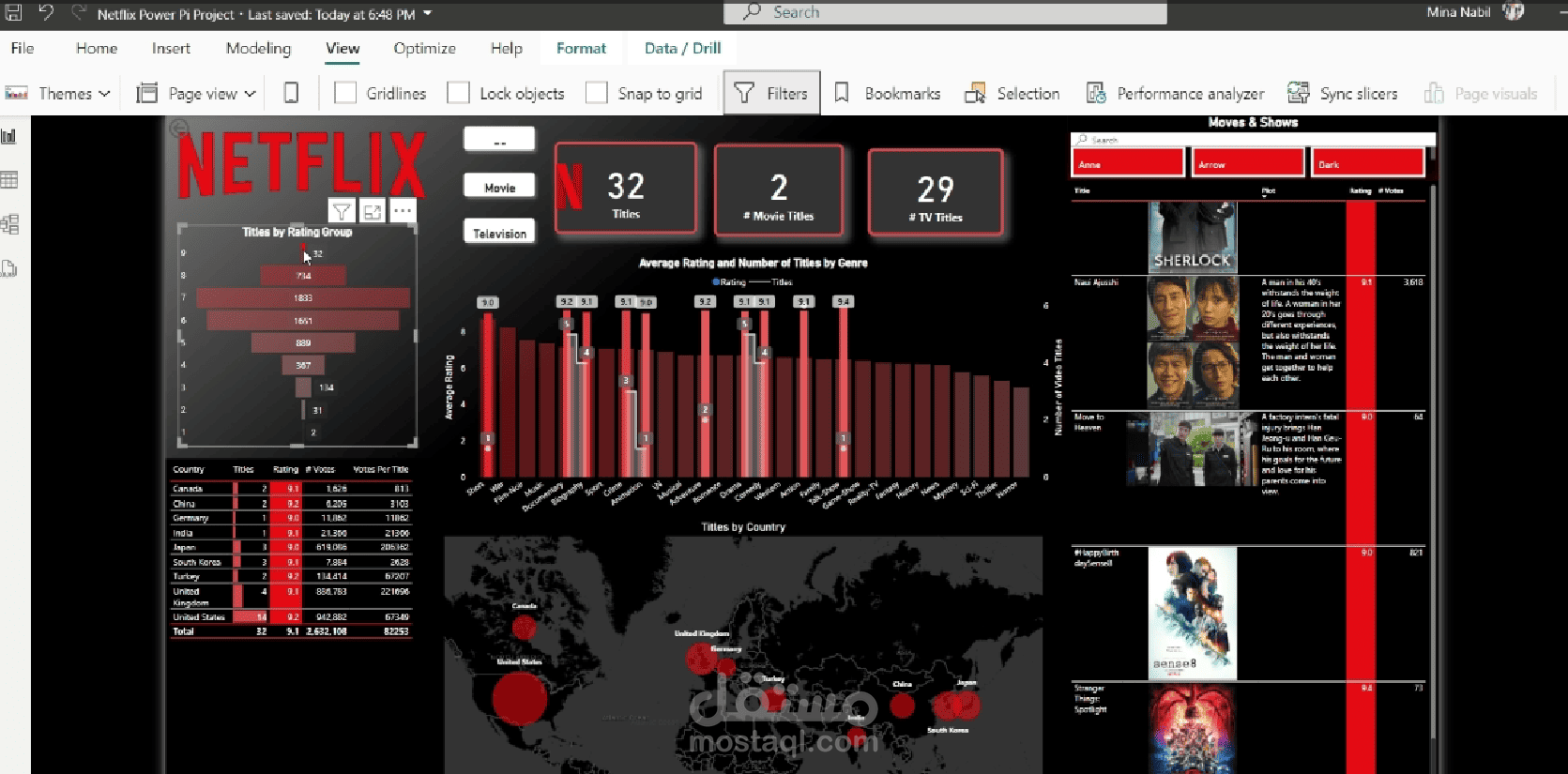Screen dimensions: 1568x774
Task: Go to the Optimize ribbon tab
Action: click(x=424, y=48)
